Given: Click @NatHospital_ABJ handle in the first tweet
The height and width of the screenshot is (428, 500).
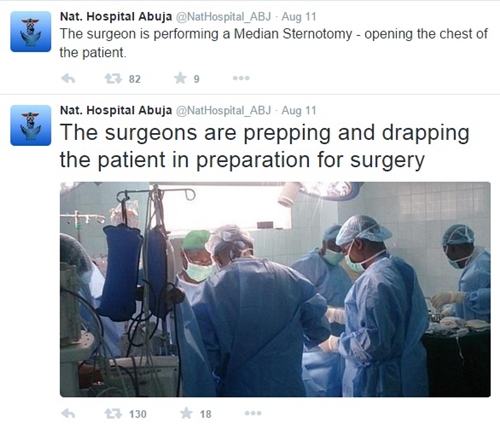Looking at the screenshot, I should 223,17.
